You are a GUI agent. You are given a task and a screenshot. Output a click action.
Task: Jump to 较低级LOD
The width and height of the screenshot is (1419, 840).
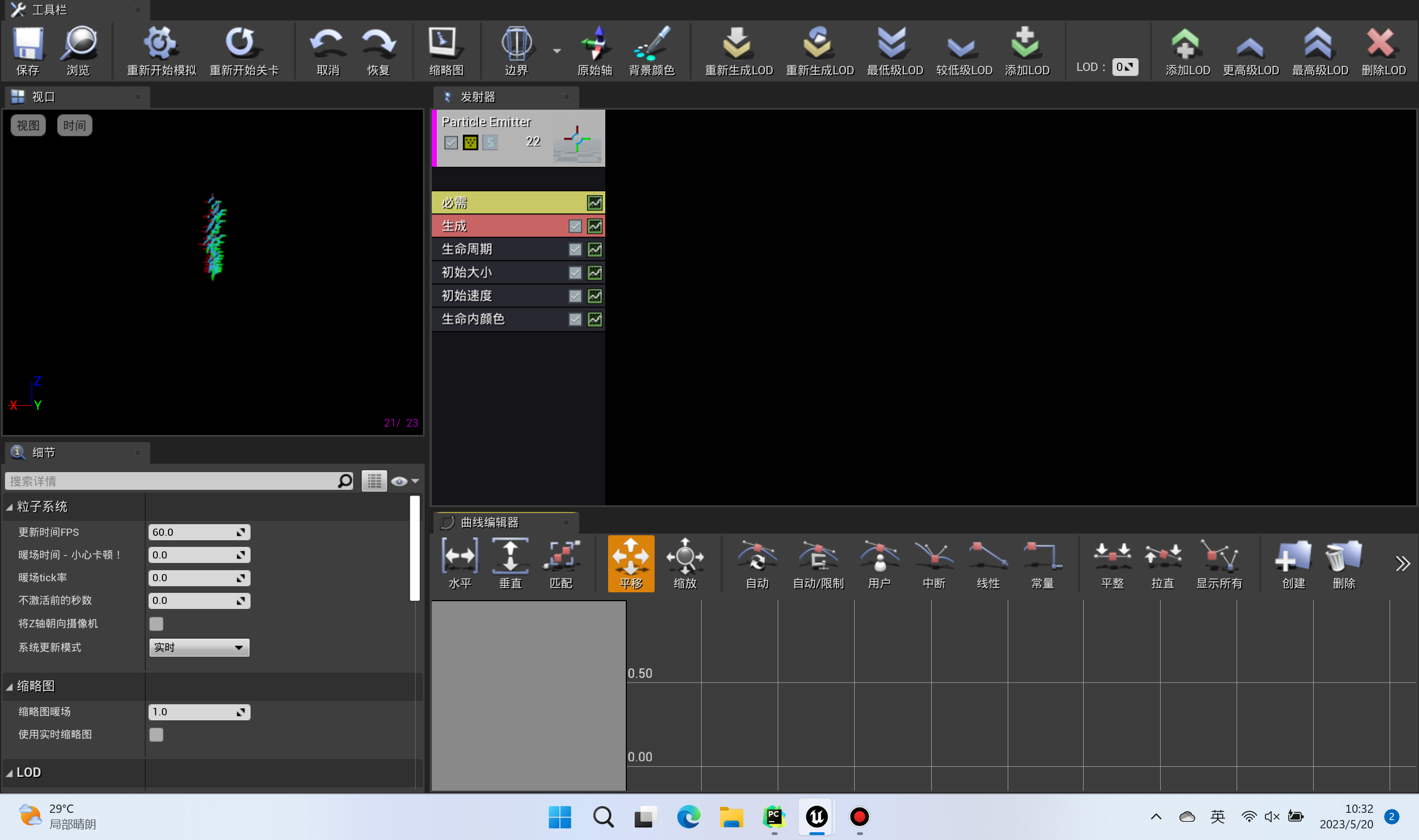click(x=964, y=50)
